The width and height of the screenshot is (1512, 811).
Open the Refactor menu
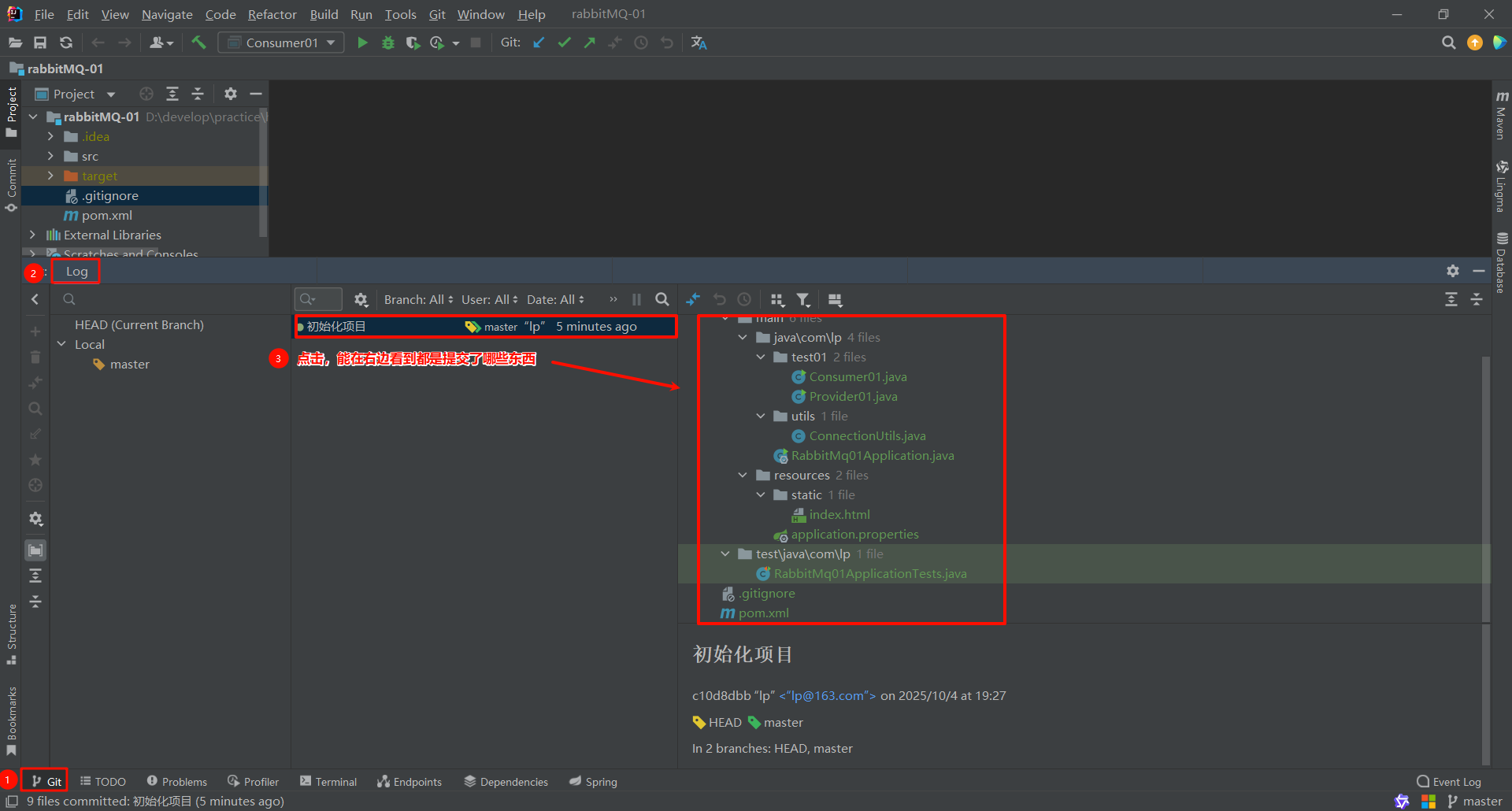click(272, 14)
